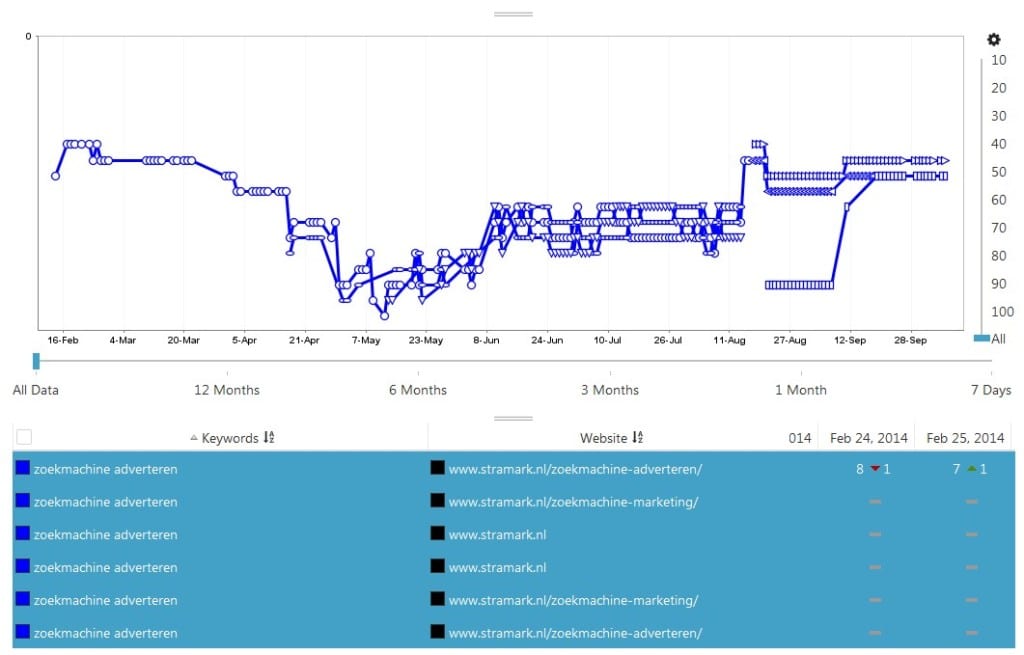The width and height of the screenshot is (1024, 655).
Task: Select the 7 Days range
Action: (991, 390)
